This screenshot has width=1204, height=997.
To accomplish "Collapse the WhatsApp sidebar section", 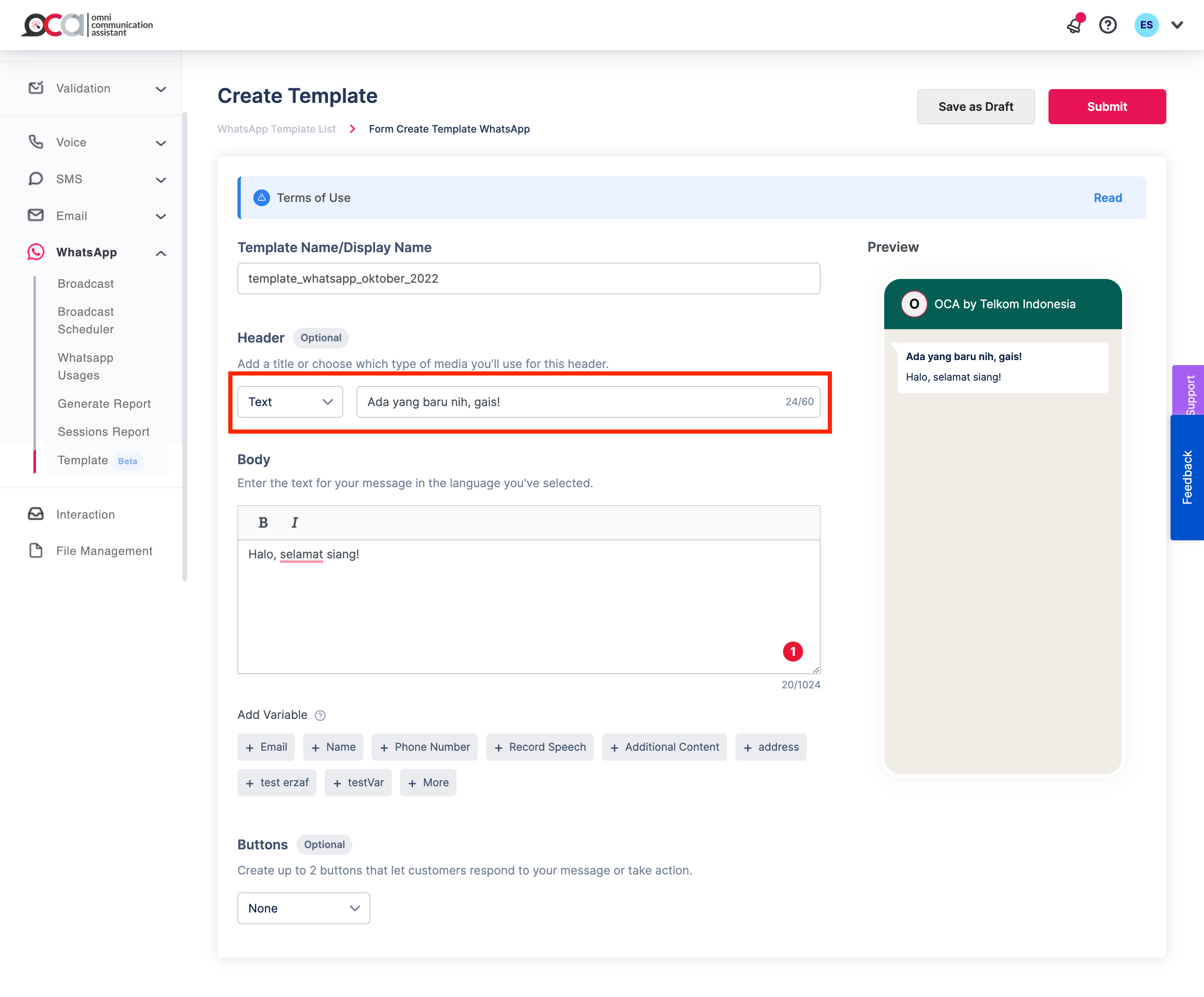I will (161, 253).
